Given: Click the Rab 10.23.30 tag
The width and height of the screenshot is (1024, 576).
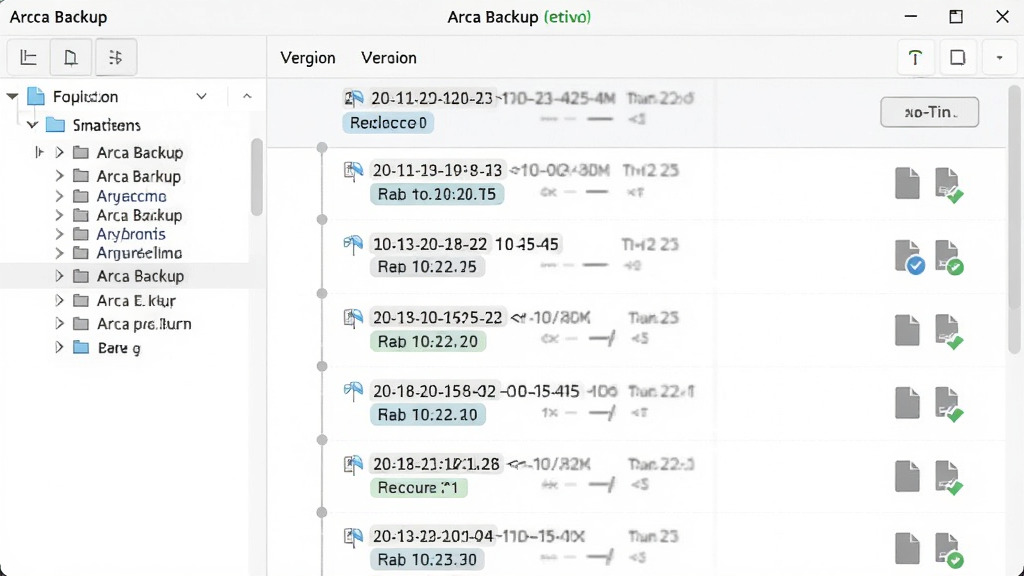Looking at the screenshot, I should [427, 560].
